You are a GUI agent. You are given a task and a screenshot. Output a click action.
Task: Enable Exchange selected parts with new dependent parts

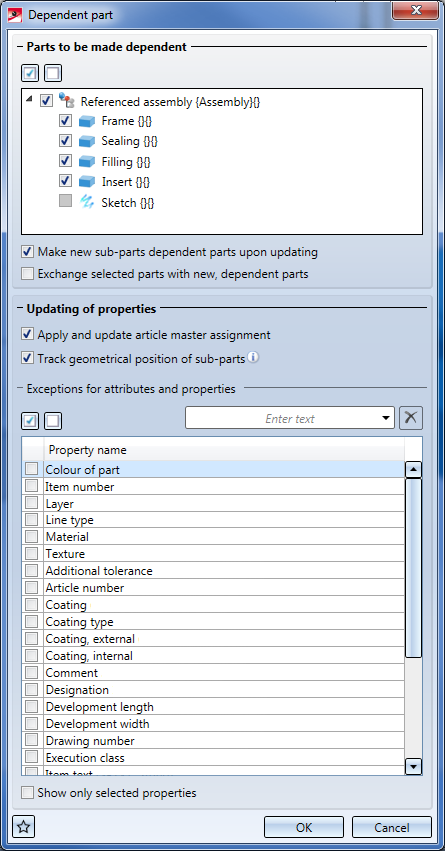point(27,274)
